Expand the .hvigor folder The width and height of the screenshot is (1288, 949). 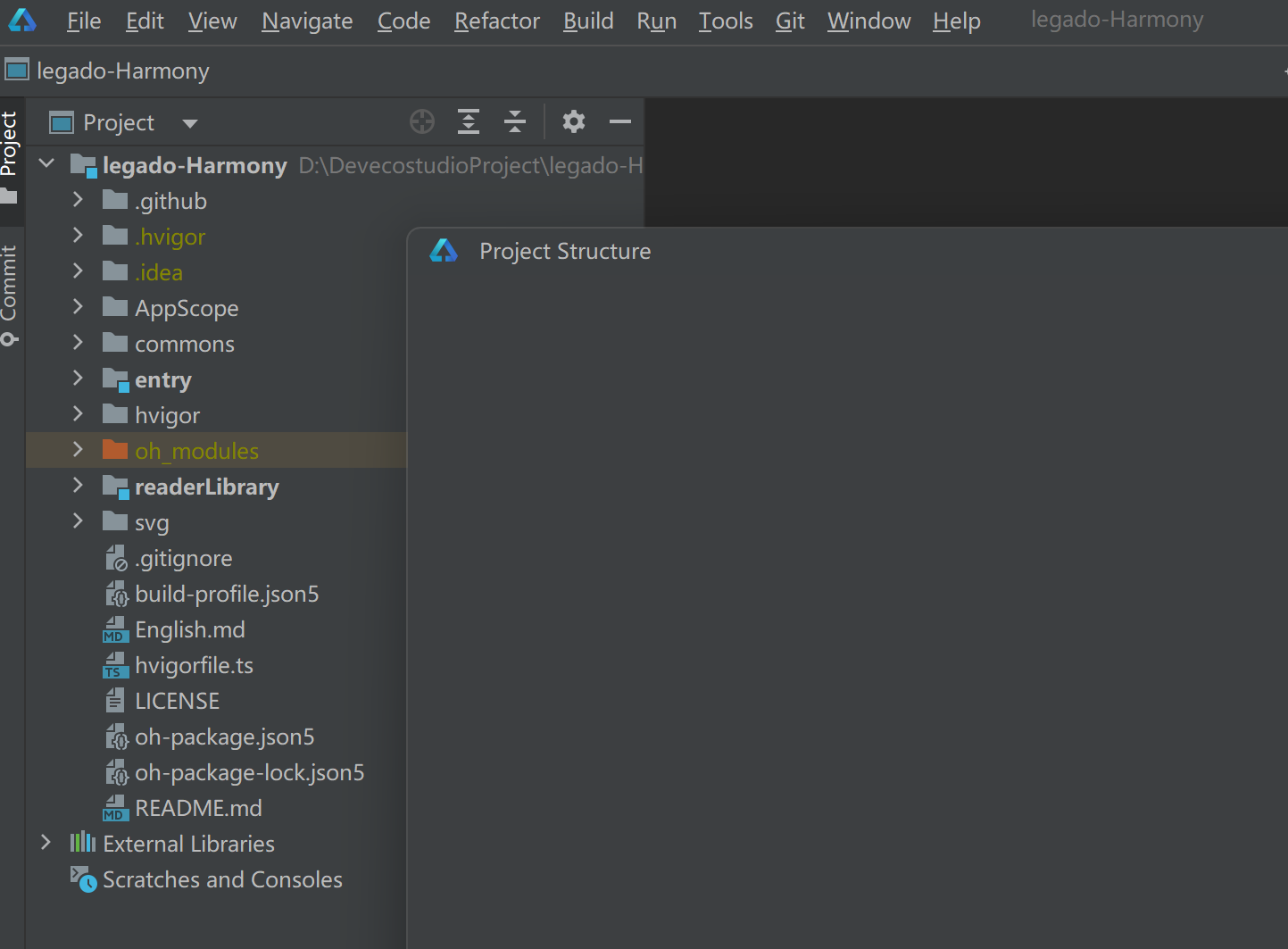tap(78, 236)
